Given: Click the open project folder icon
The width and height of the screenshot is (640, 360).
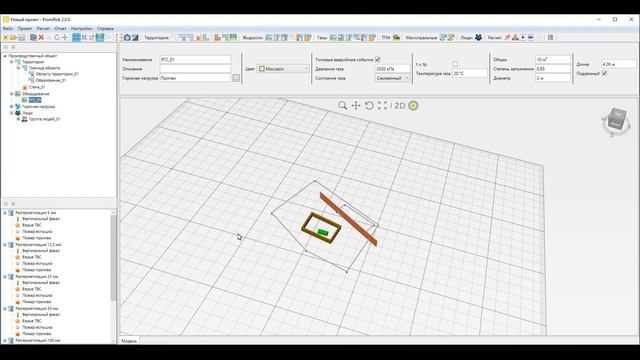Looking at the screenshot, I should (13, 38).
